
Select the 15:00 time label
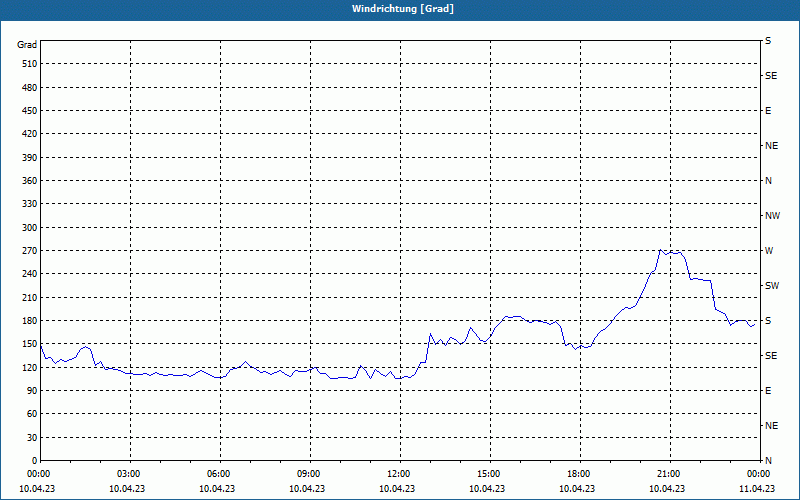490,474
